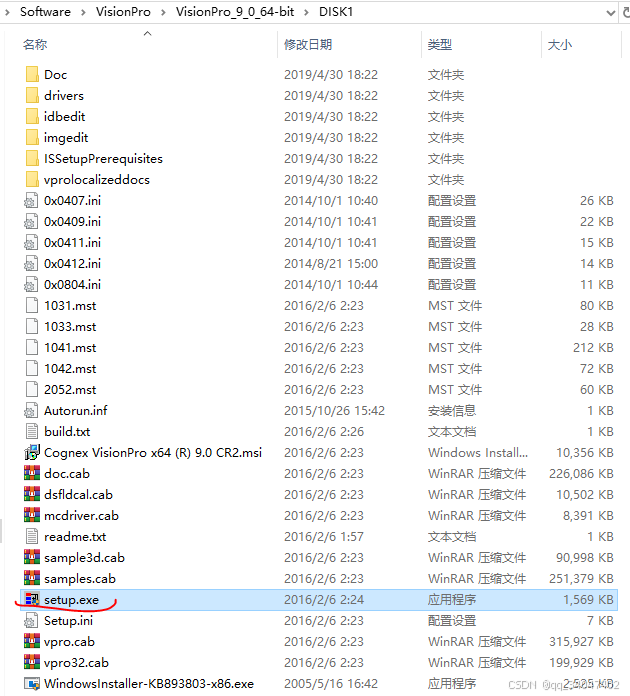Viewport: 630px width, 696px height.
Task: Click the WindowsInstaller-KB893803-x86.exe icon
Action: click(x=32, y=684)
